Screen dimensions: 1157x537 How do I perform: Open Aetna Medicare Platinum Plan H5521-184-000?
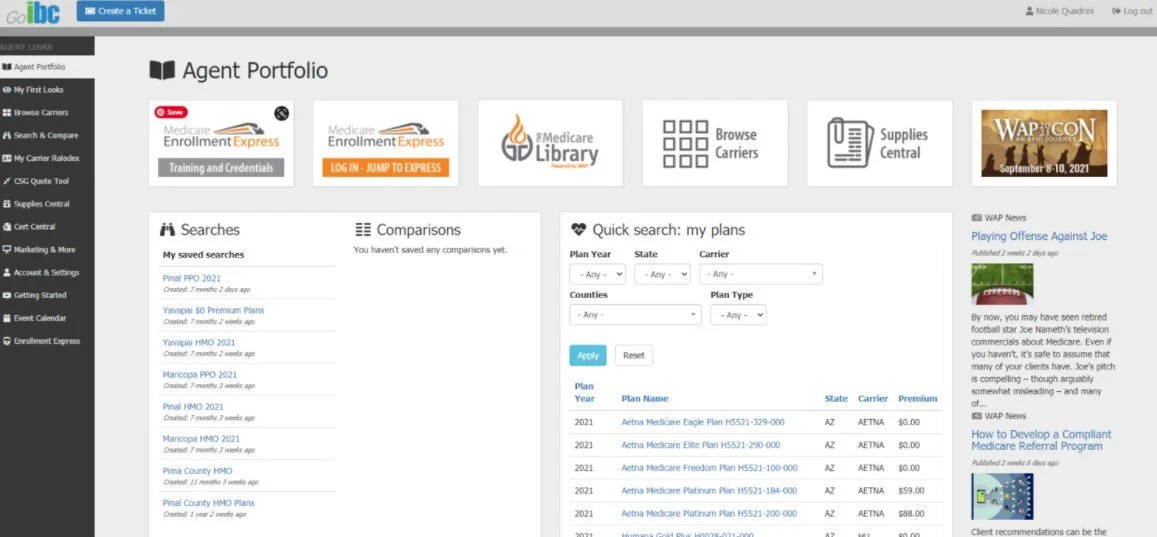tap(709, 491)
